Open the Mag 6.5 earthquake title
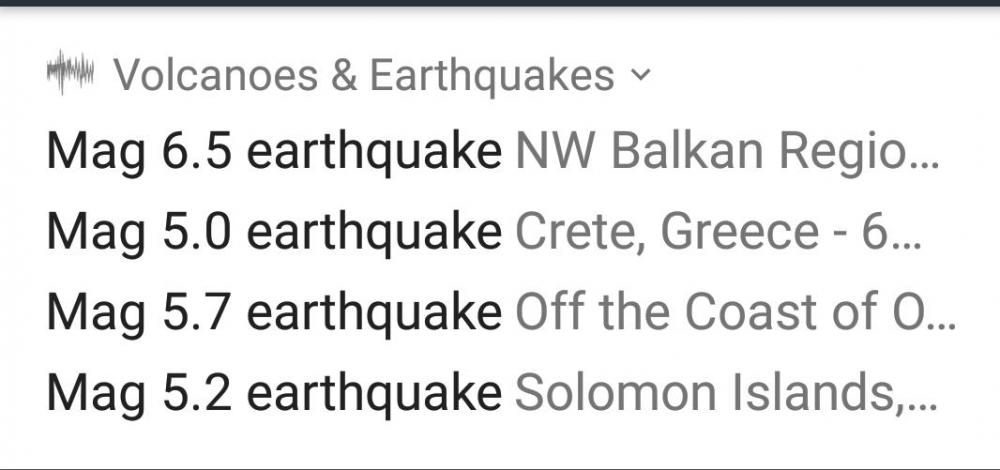 [274, 153]
